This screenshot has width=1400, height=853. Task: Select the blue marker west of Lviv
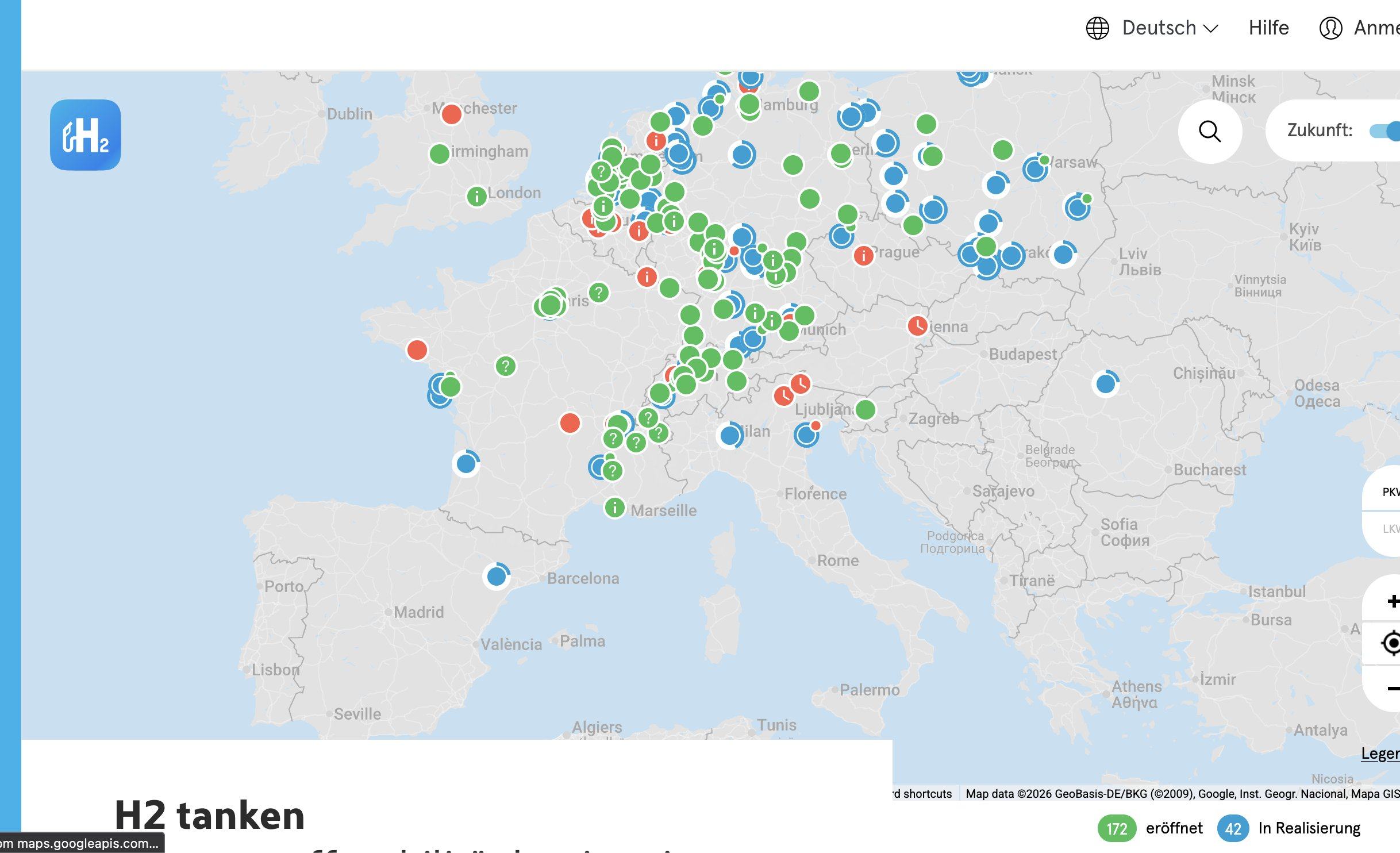pyautogui.click(x=1063, y=254)
